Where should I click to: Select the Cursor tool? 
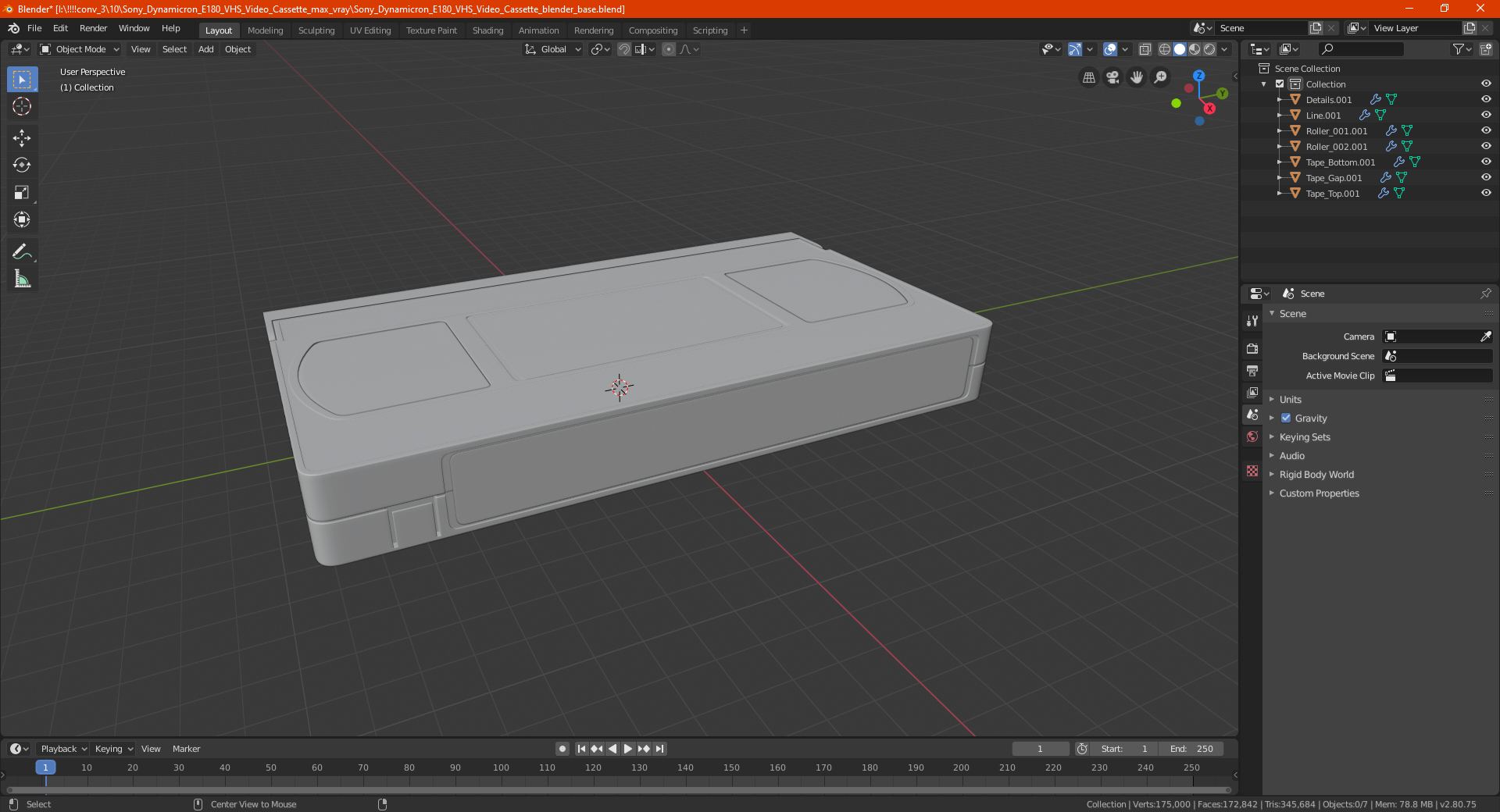22,106
